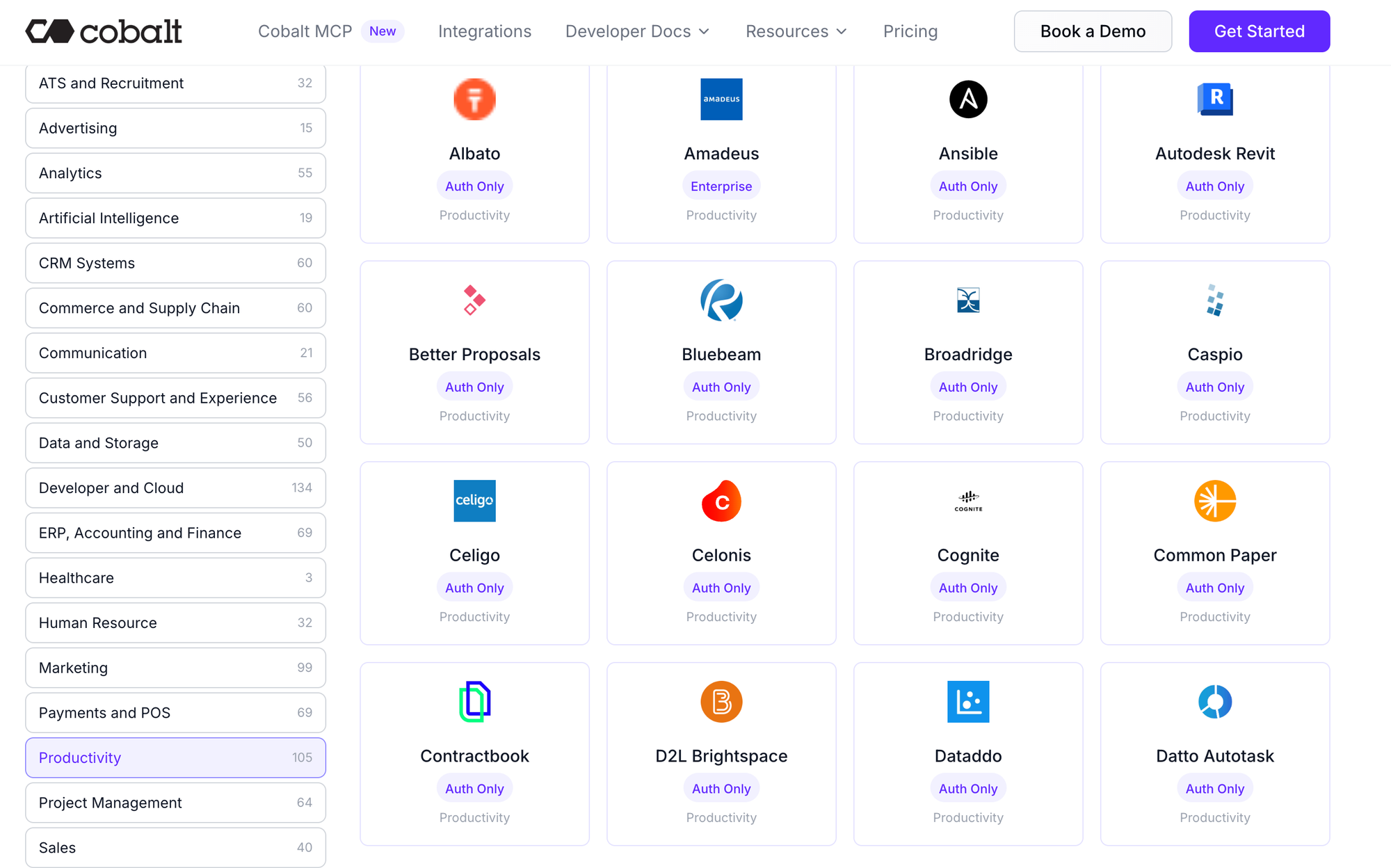Select the Project Management category
1391x868 pixels.
[175, 803]
